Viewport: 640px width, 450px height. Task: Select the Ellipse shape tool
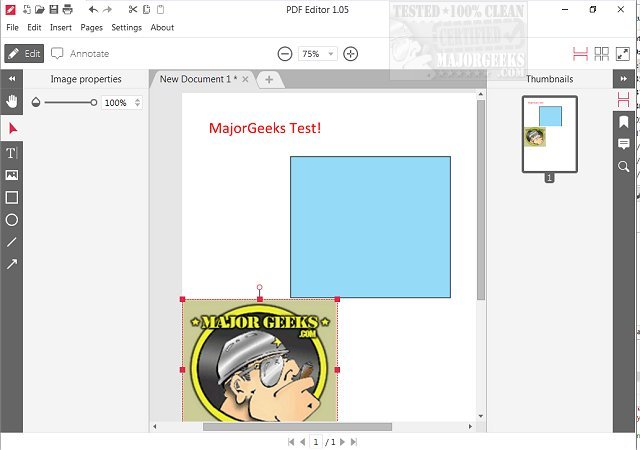point(11,220)
